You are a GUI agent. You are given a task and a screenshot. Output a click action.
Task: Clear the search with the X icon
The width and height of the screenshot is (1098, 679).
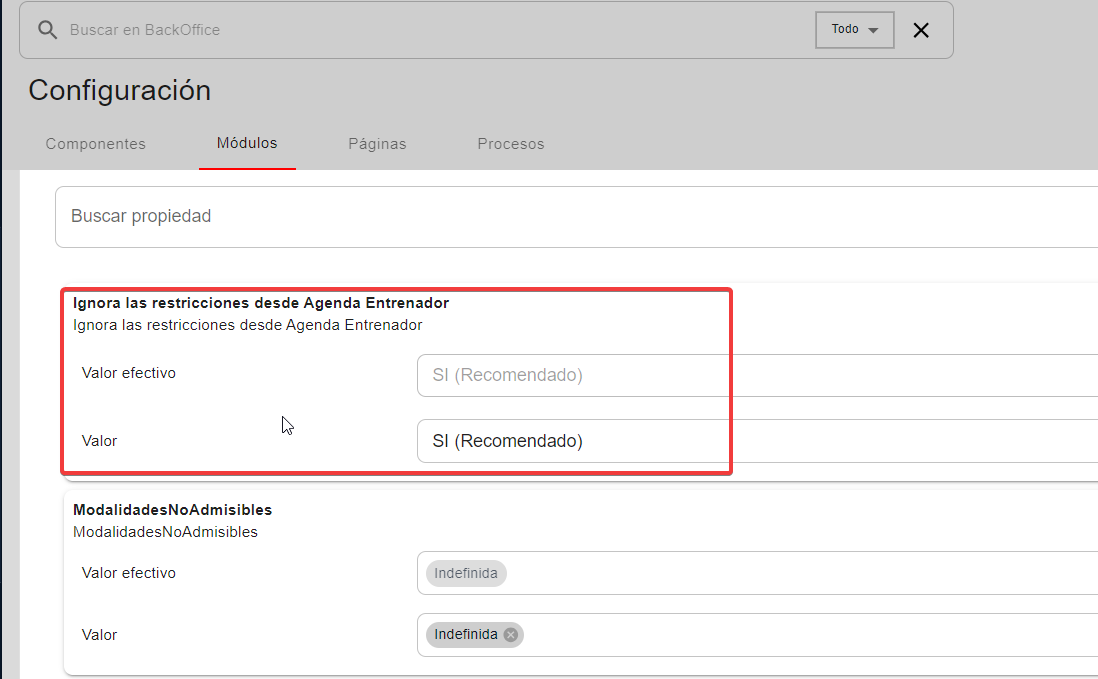click(921, 30)
